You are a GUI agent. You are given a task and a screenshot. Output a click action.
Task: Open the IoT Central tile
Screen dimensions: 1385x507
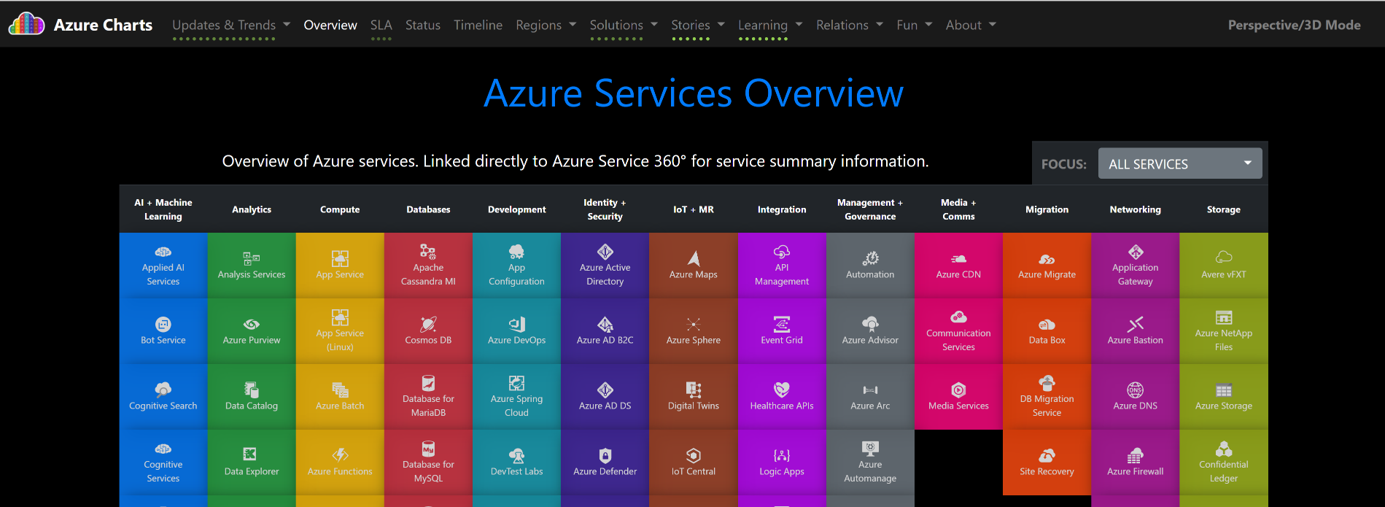(693, 463)
